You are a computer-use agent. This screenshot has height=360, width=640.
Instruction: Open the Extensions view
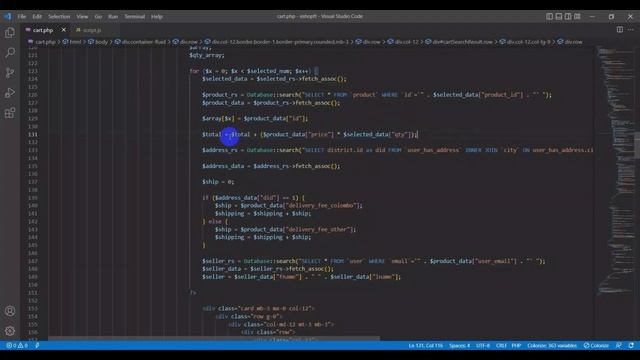tap(10, 113)
